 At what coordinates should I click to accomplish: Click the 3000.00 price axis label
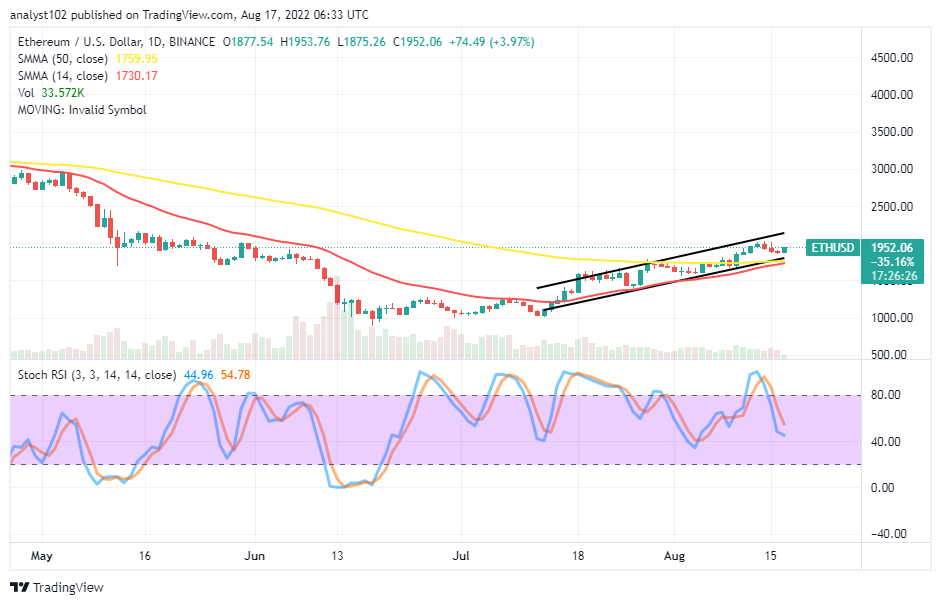click(x=892, y=169)
